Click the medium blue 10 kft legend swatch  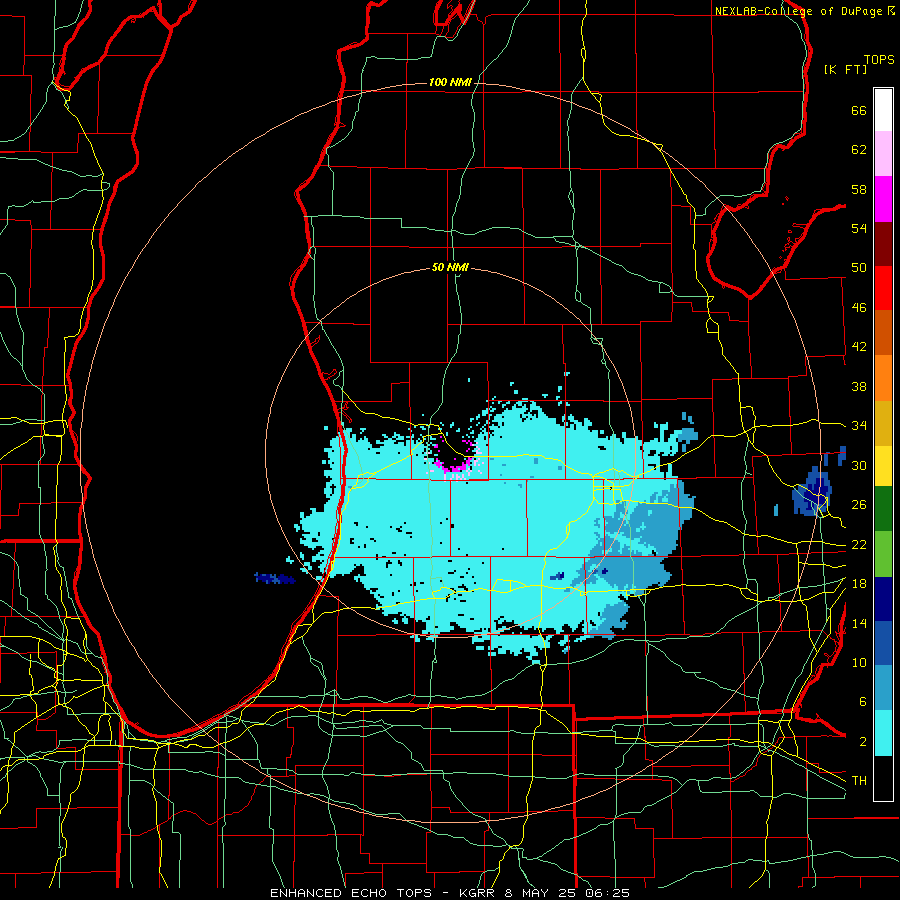pos(883,643)
